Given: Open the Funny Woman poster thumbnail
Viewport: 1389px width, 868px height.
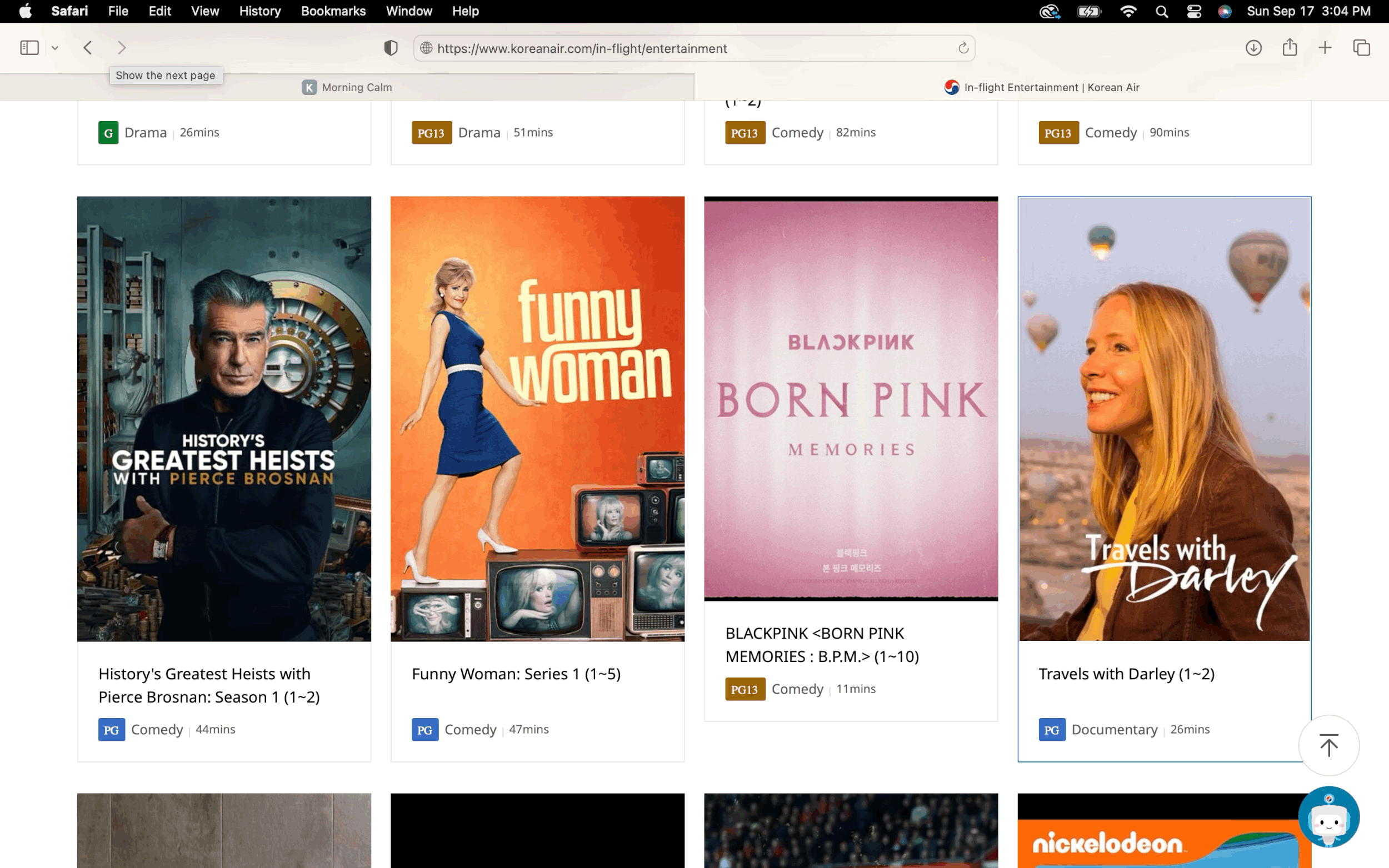Looking at the screenshot, I should point(537,419).
